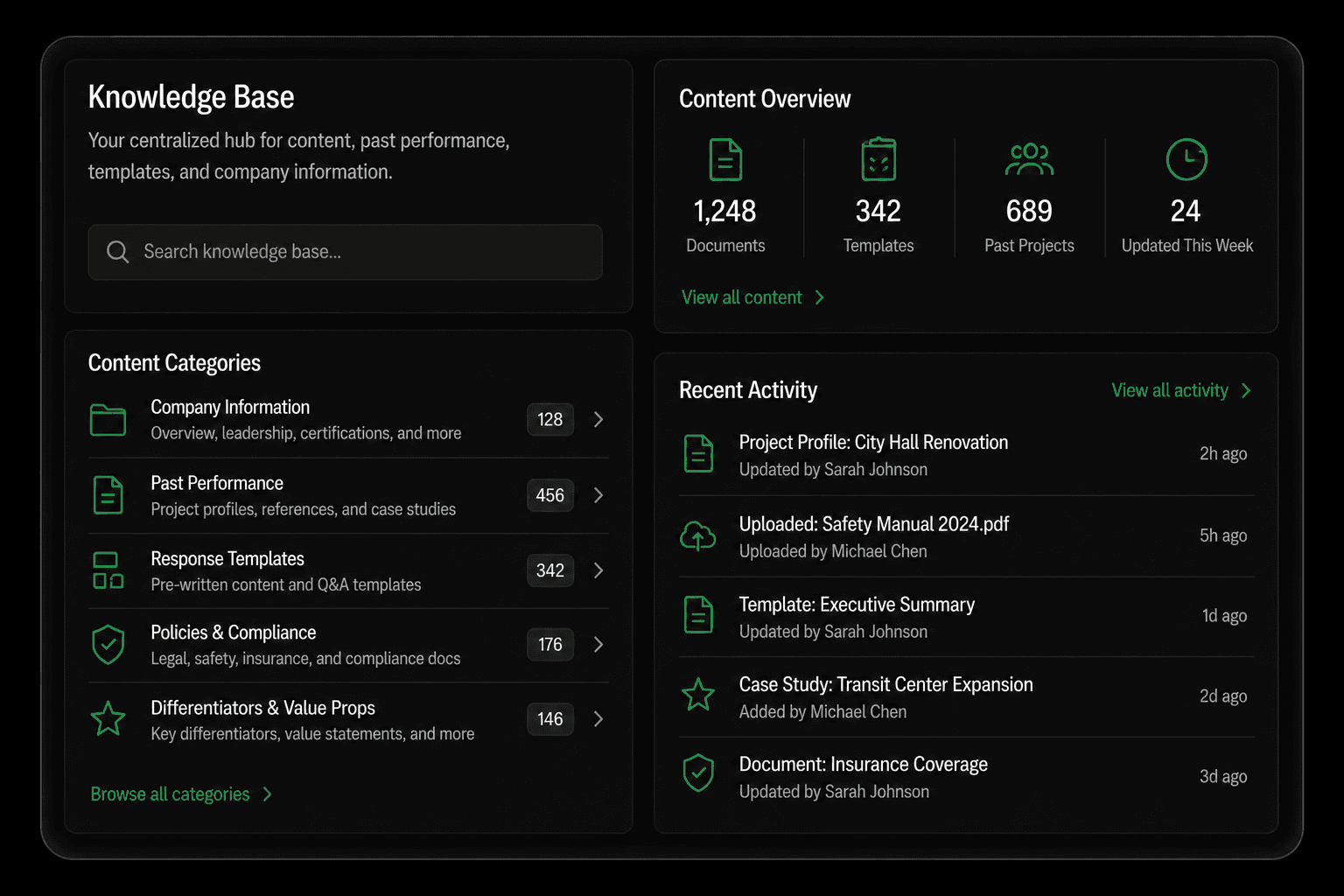Open the View all content link
1344x896 pixels.
[x=742, y=297]
